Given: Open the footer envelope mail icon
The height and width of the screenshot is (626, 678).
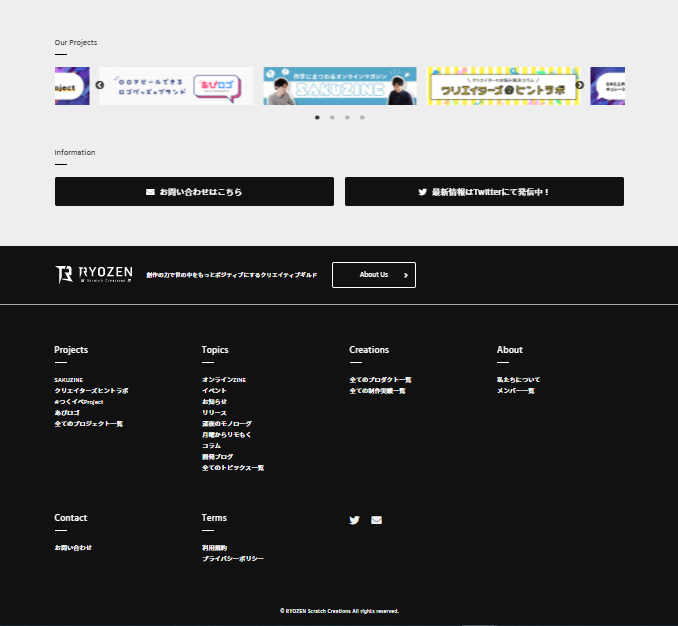Looking at the screenshot, I should [x=376, y=520].
